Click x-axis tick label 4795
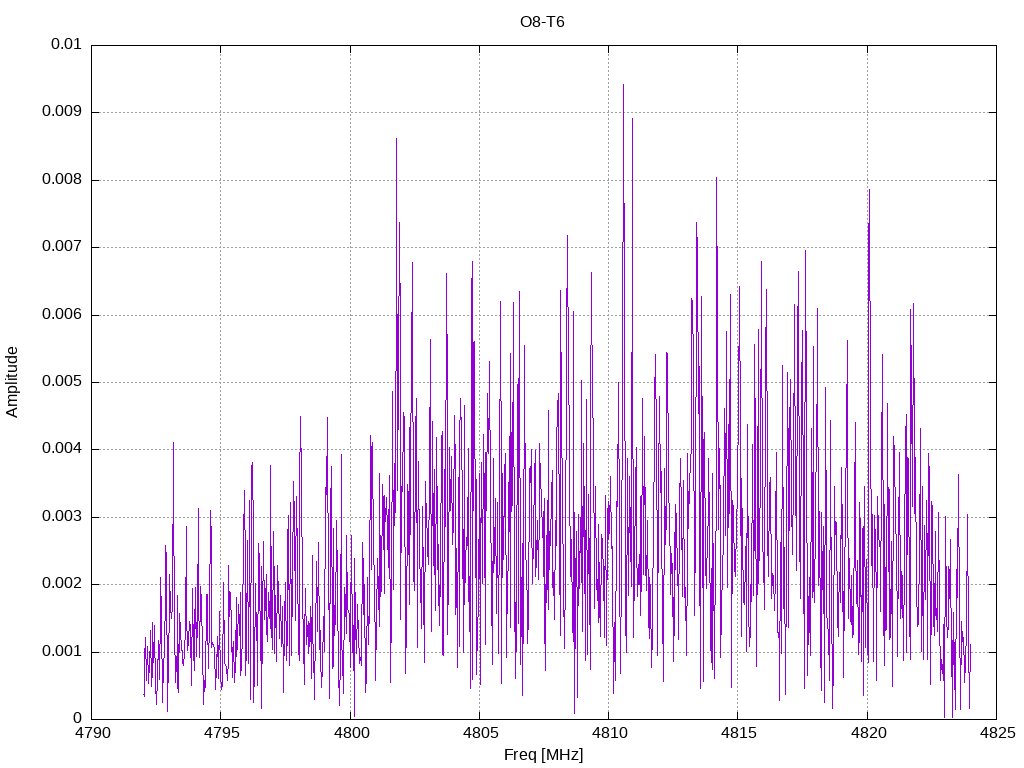 click(x=221, y=733)
